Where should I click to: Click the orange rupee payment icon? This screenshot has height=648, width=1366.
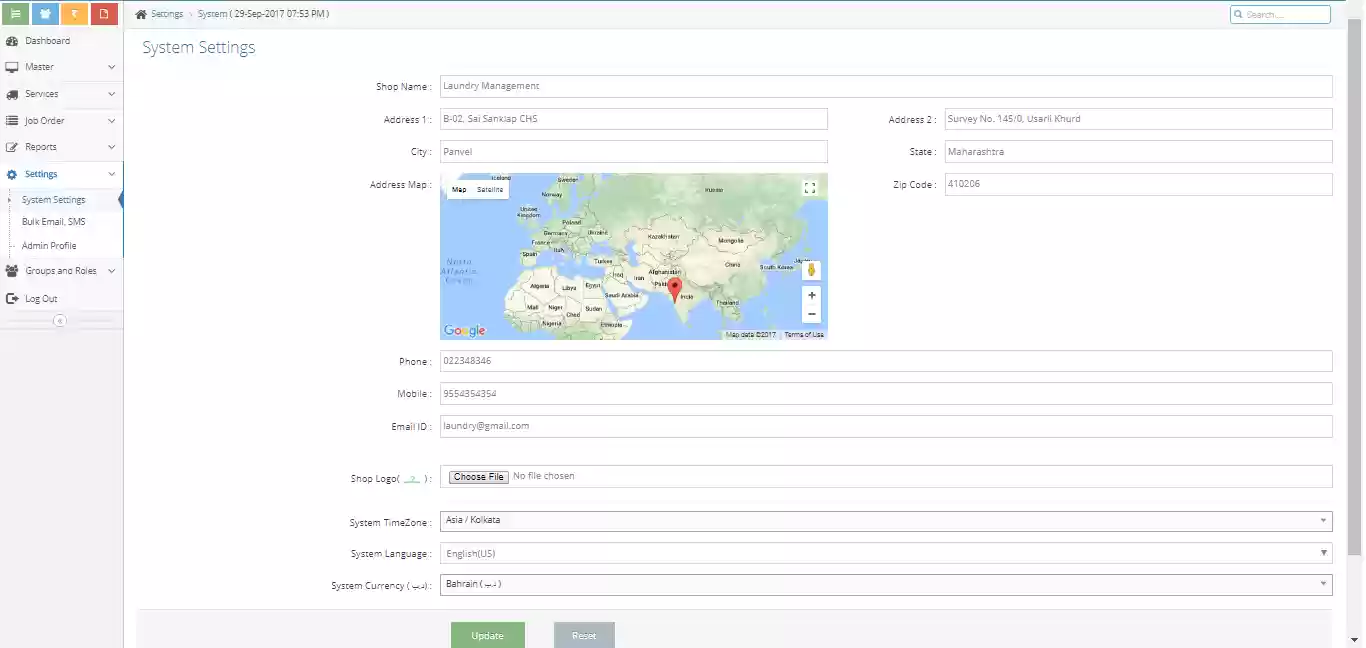[x=74, y=14]
